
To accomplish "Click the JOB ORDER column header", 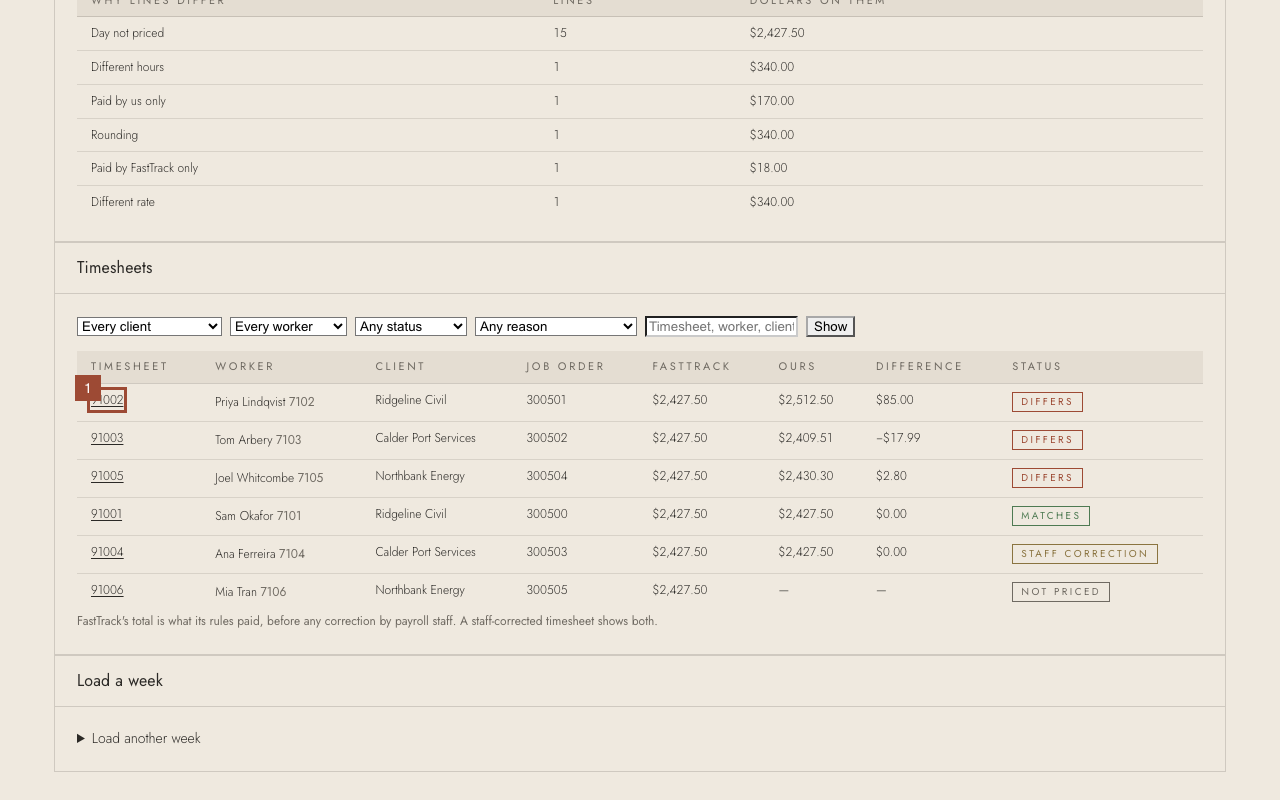I will coord(566,367).
